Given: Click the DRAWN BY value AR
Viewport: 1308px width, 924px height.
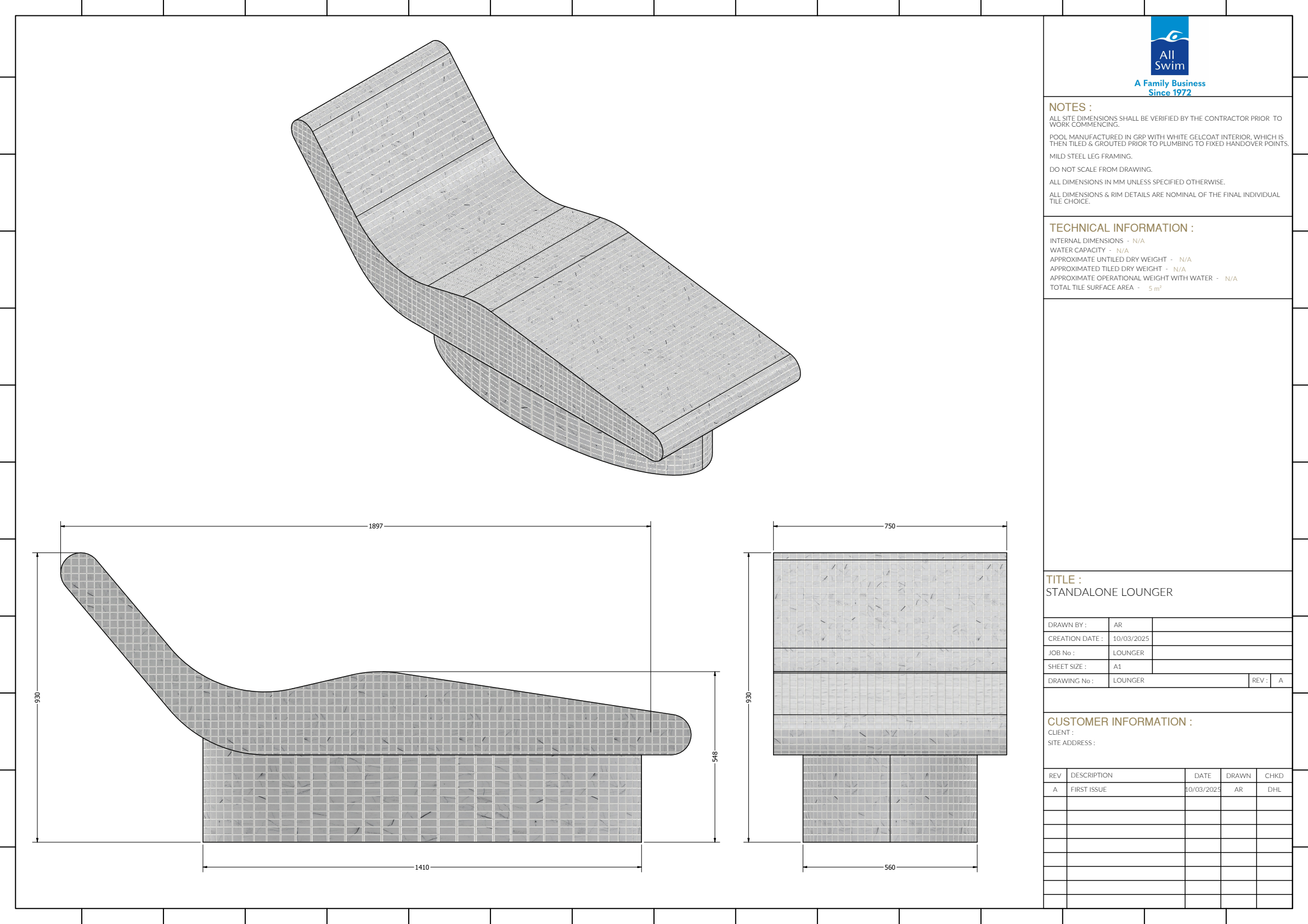Looking at the screenshot, I should point(1118,625).
